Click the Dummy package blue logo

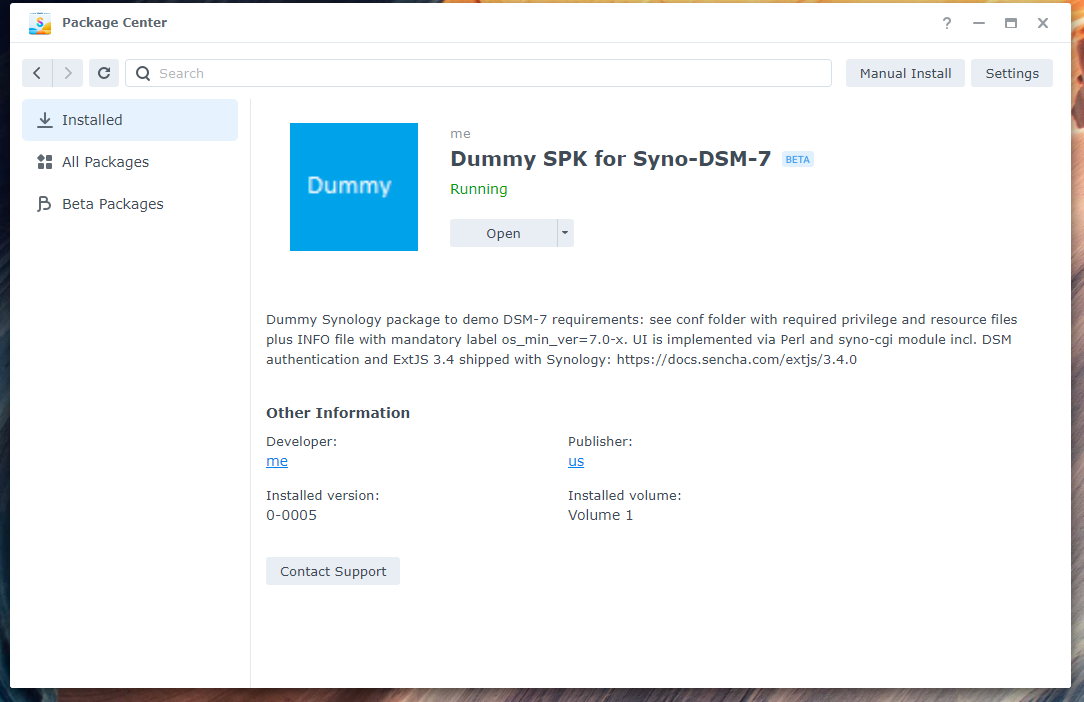click(x=354, y=187)
